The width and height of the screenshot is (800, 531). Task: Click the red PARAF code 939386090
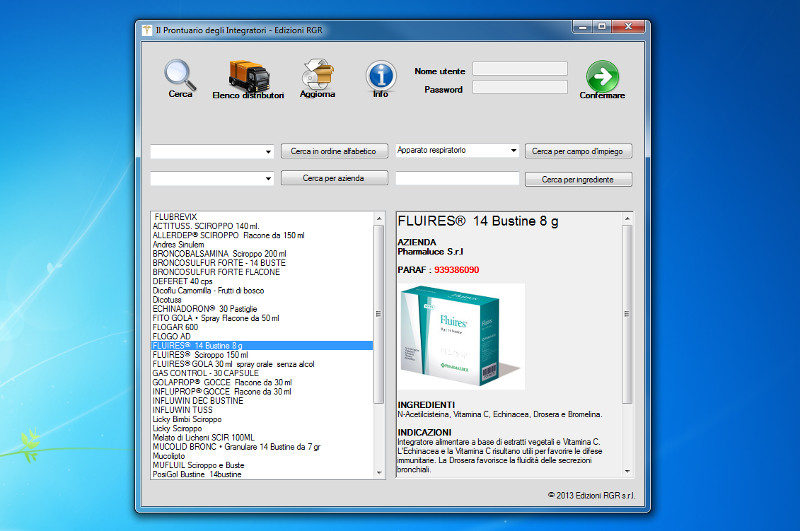point(457,270)
